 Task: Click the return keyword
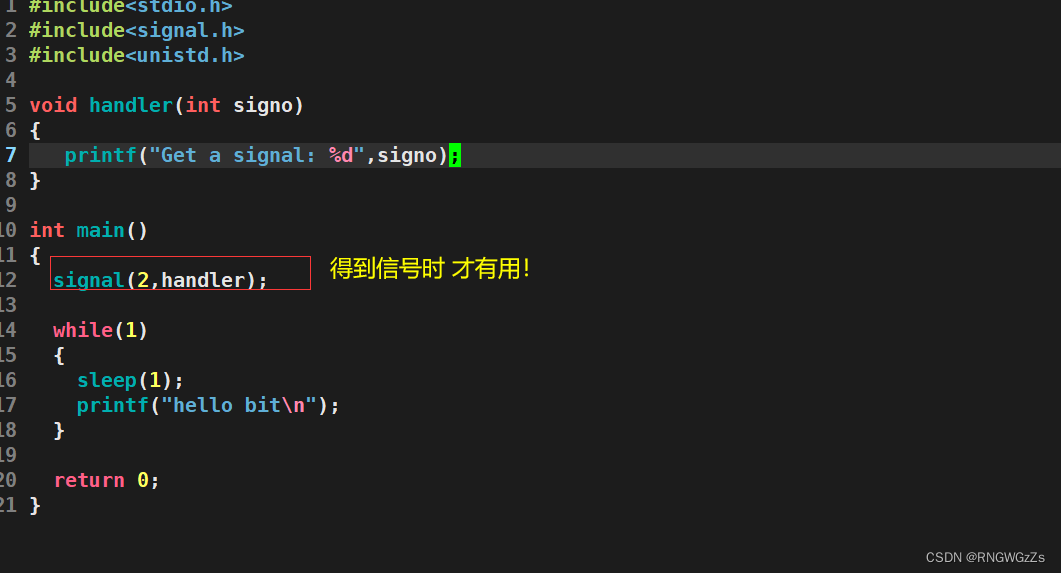[89, 480]
